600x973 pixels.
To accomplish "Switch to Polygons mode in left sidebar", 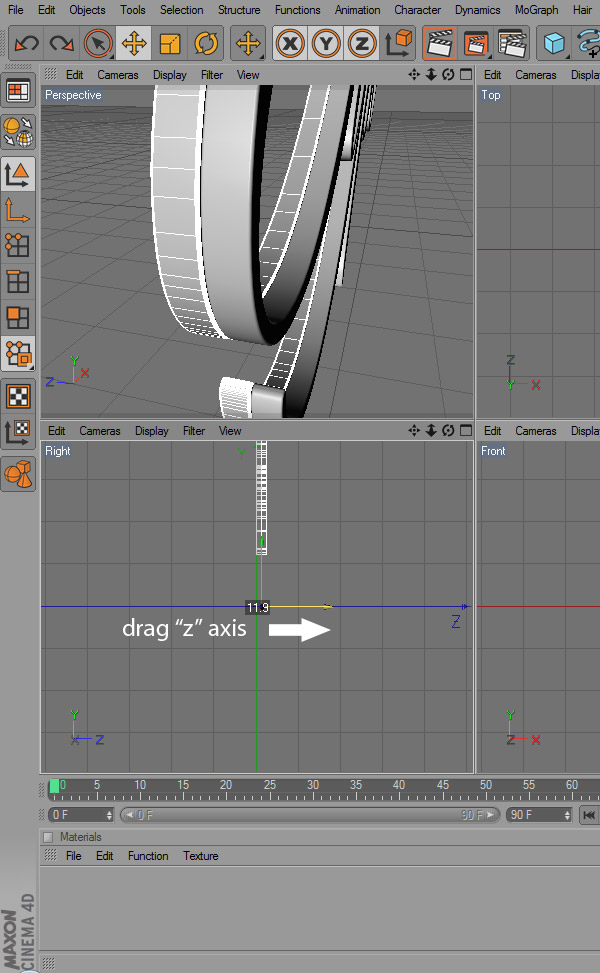I will pos(17,318).
